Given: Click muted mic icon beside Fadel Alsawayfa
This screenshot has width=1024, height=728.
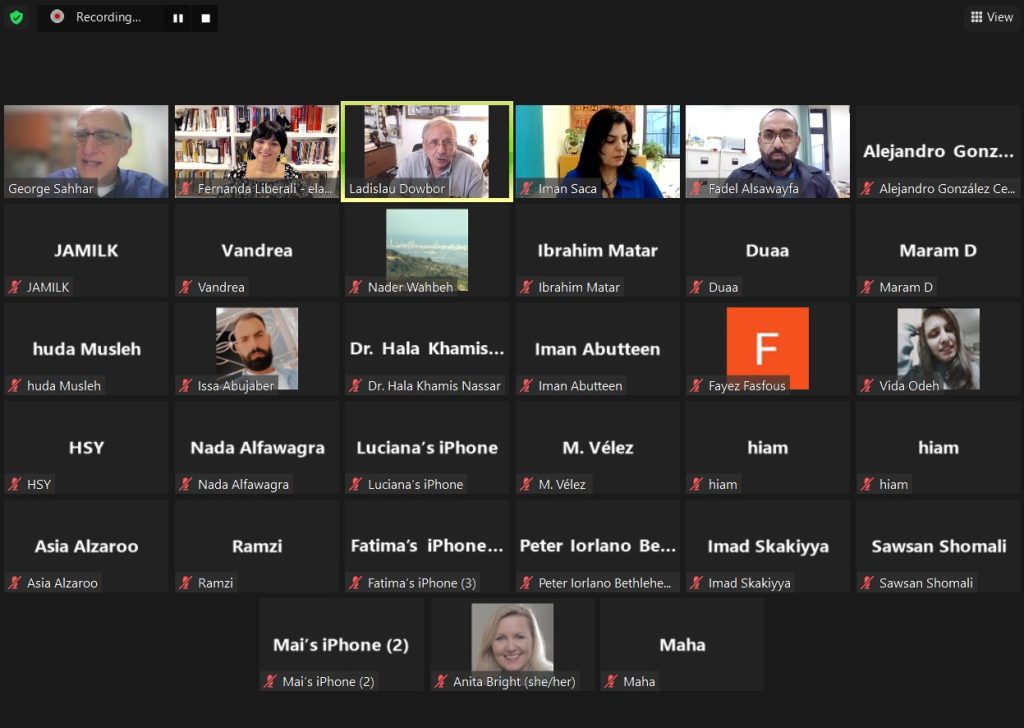Looking at the screenshot, I should 697,189.
